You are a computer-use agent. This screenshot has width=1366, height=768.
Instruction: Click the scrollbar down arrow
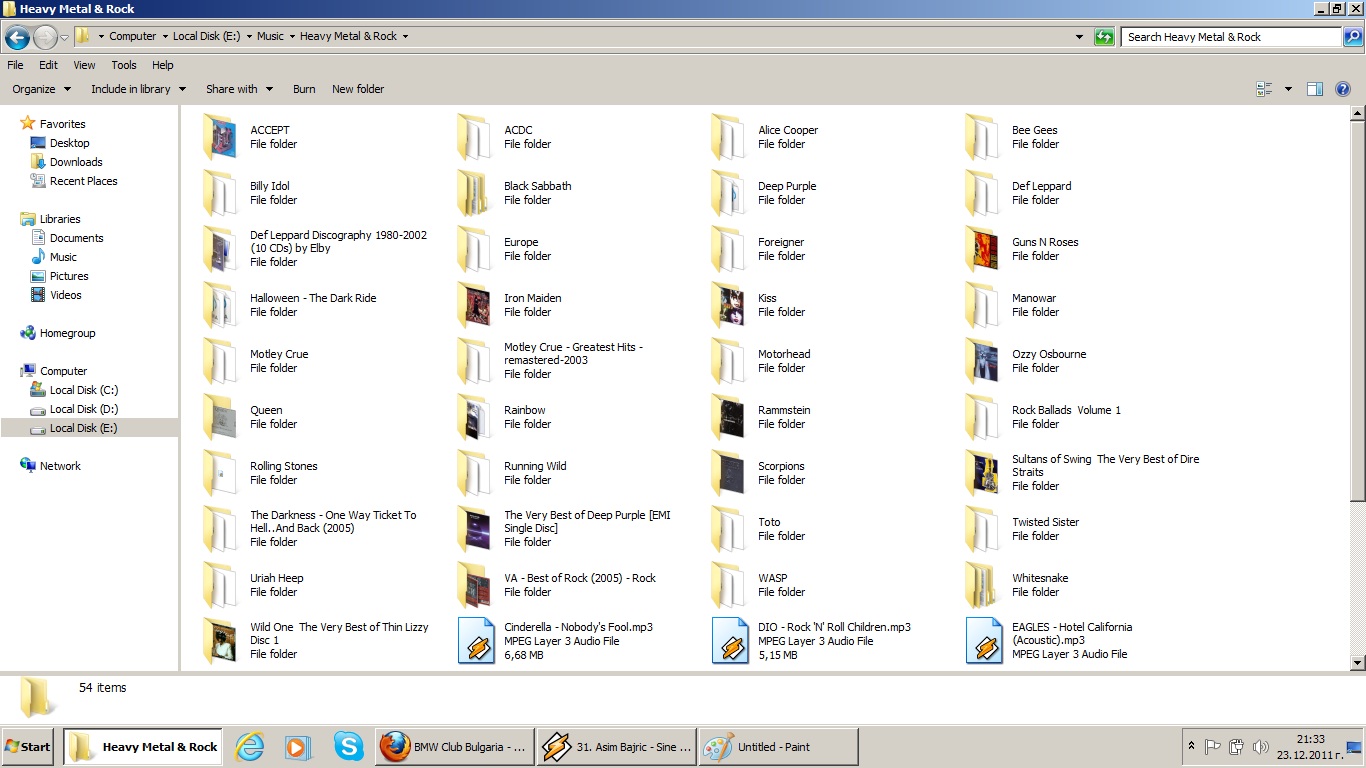[1357, 662]
